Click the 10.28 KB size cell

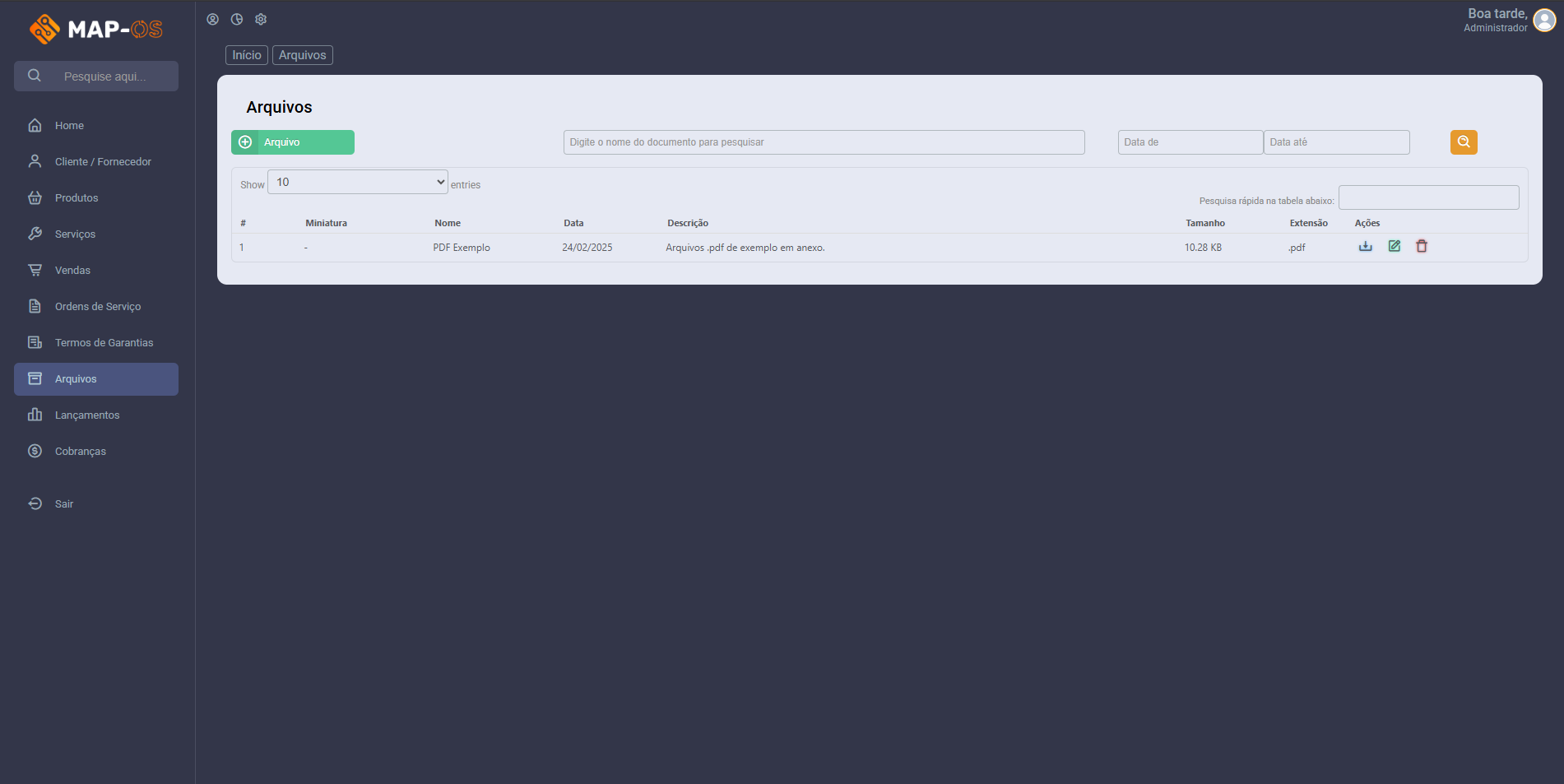pos(1203,248)
